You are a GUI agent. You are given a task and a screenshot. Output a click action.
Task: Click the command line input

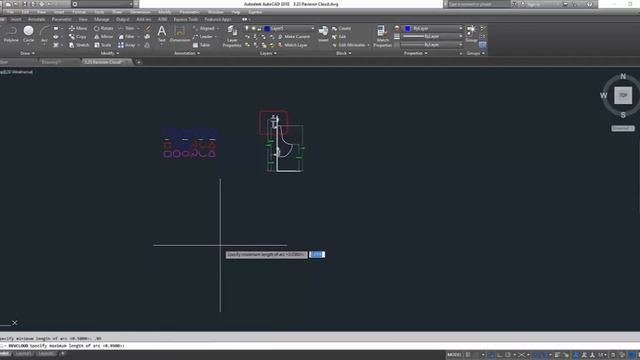click(320, 346)
